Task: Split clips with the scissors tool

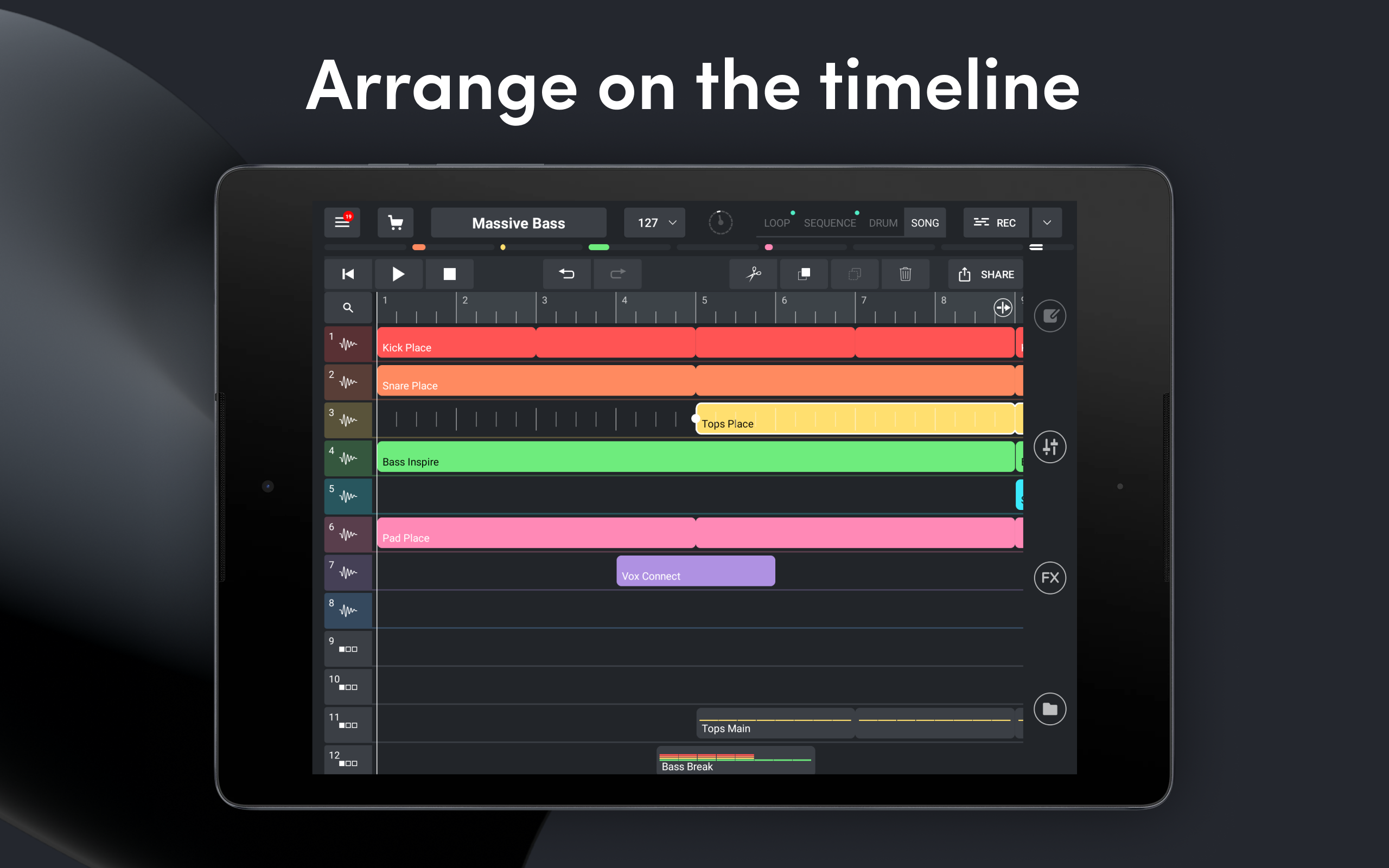Action: pos(753,274)
